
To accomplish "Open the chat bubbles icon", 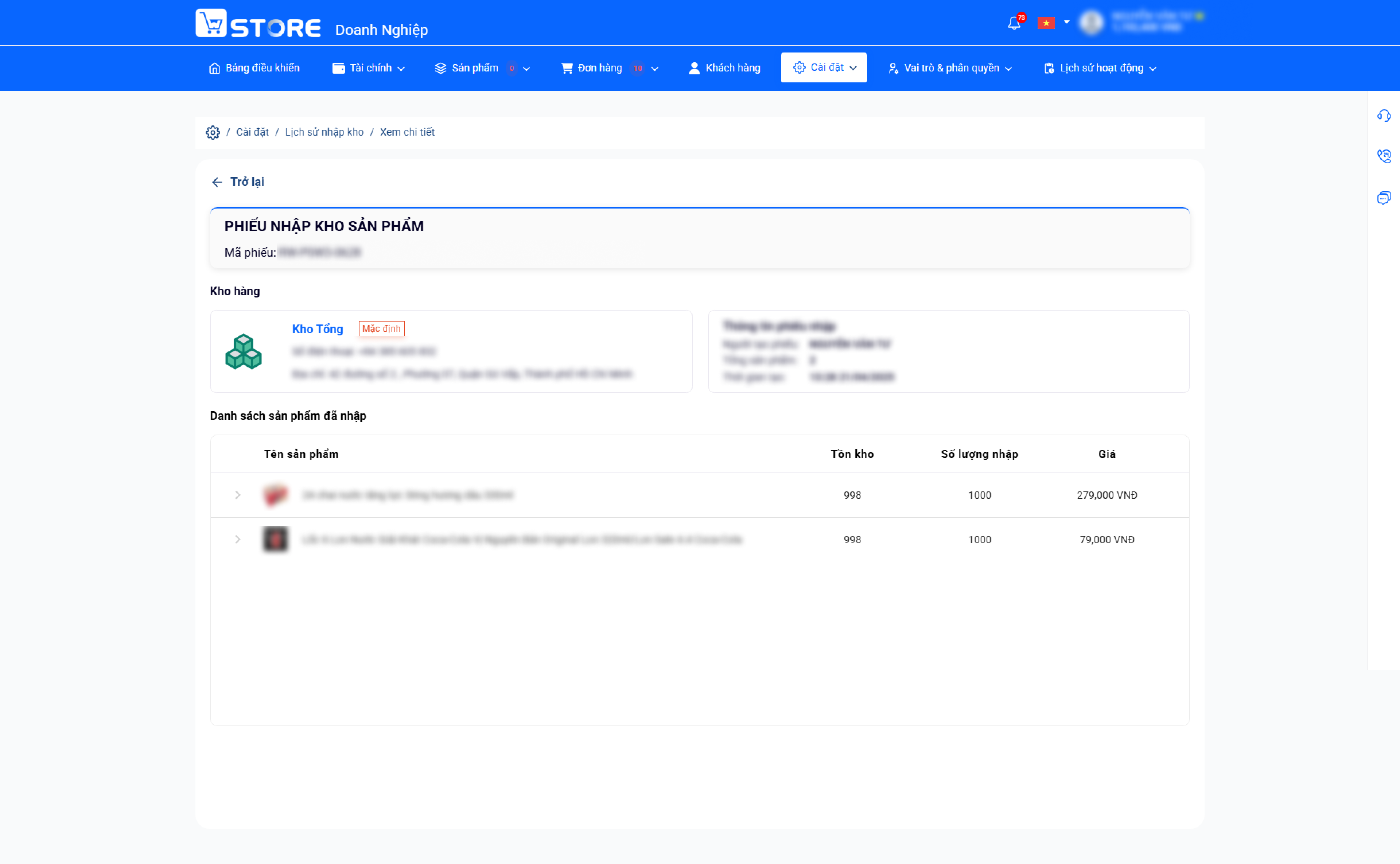I will tap(1384, 198).
